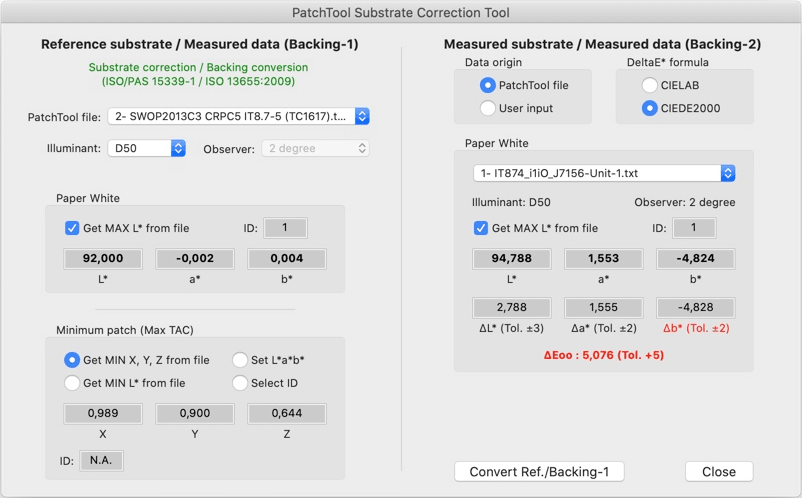Choose the Select ID radio button
This screenshot has height=498, width=802.
click(x=240, y=383)
